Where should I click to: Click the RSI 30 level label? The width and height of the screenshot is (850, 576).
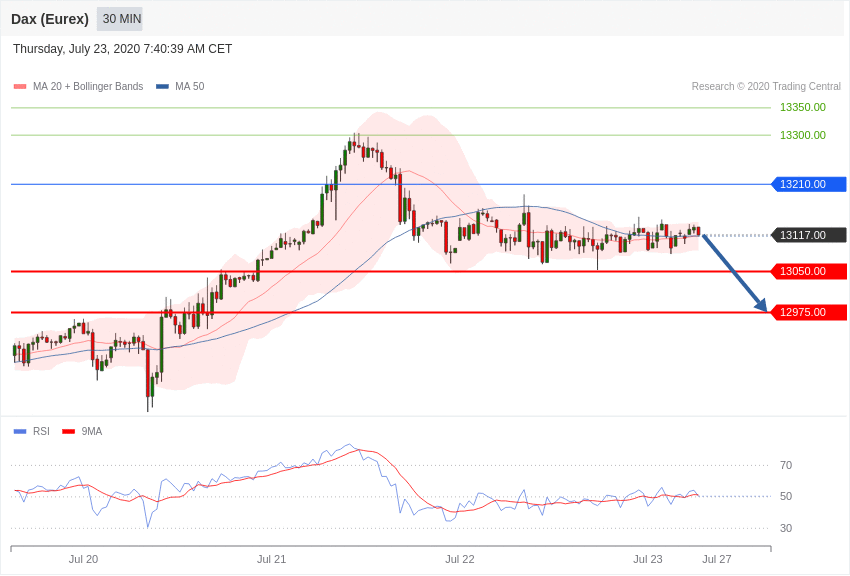click(786, 528)
